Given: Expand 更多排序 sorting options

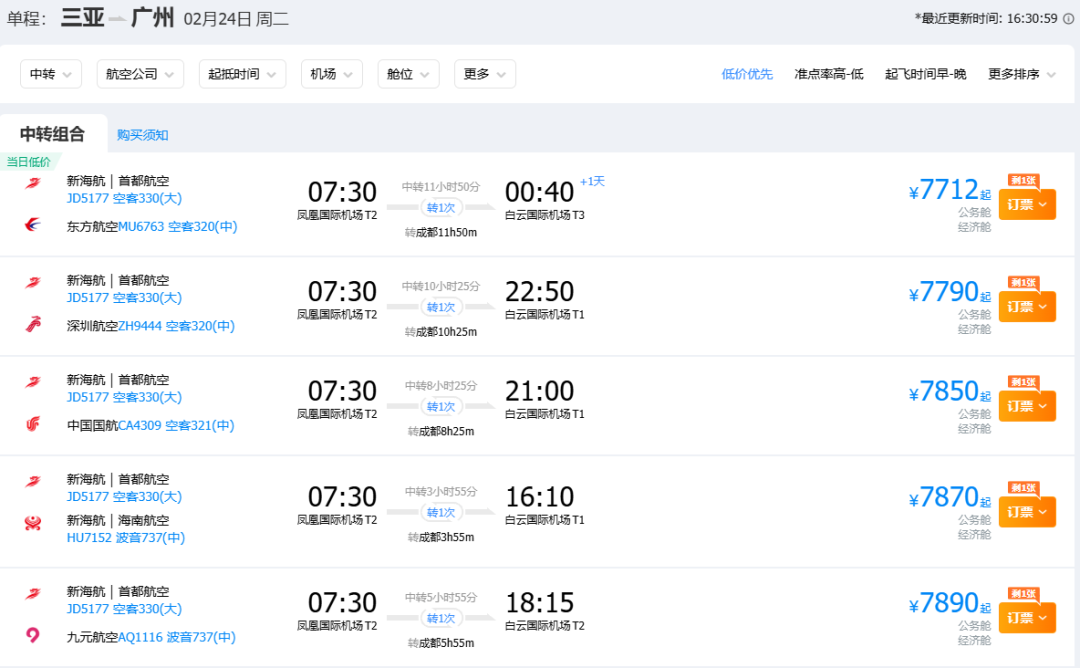Looking at the screenshot, I should (x=1021, y=74).
